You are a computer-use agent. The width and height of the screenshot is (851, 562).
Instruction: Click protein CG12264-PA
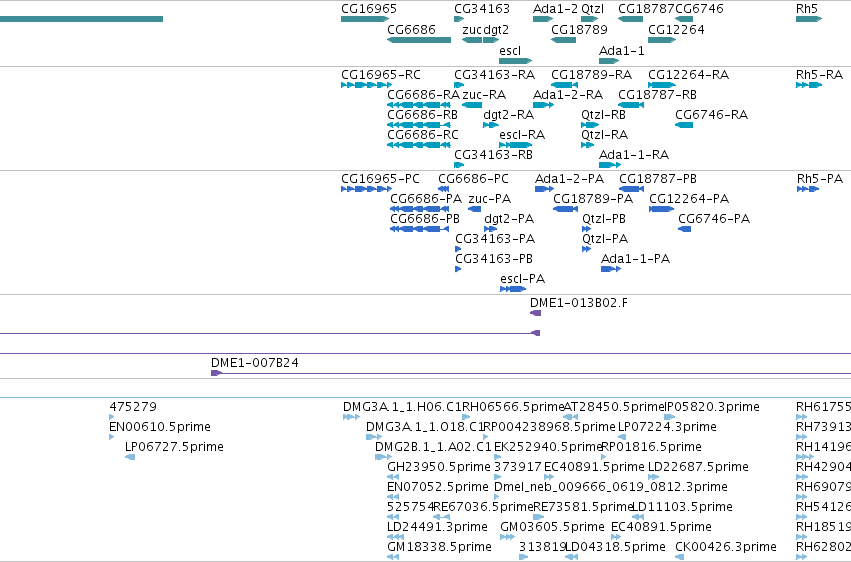(661, 209)
